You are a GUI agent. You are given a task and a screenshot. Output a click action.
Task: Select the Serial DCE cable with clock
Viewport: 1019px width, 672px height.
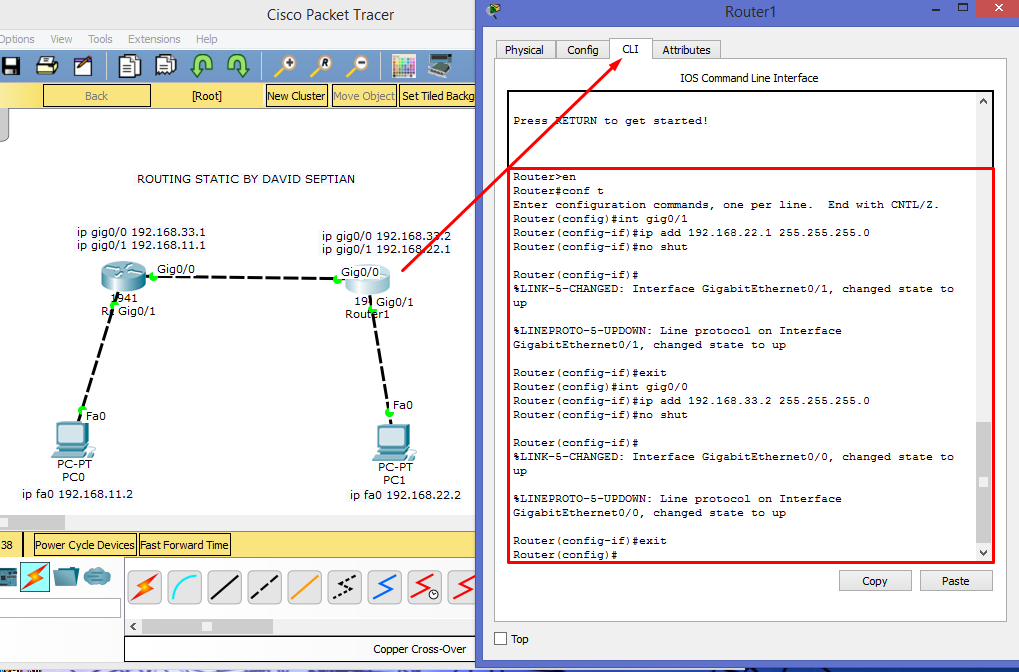(x=424, y=587)
